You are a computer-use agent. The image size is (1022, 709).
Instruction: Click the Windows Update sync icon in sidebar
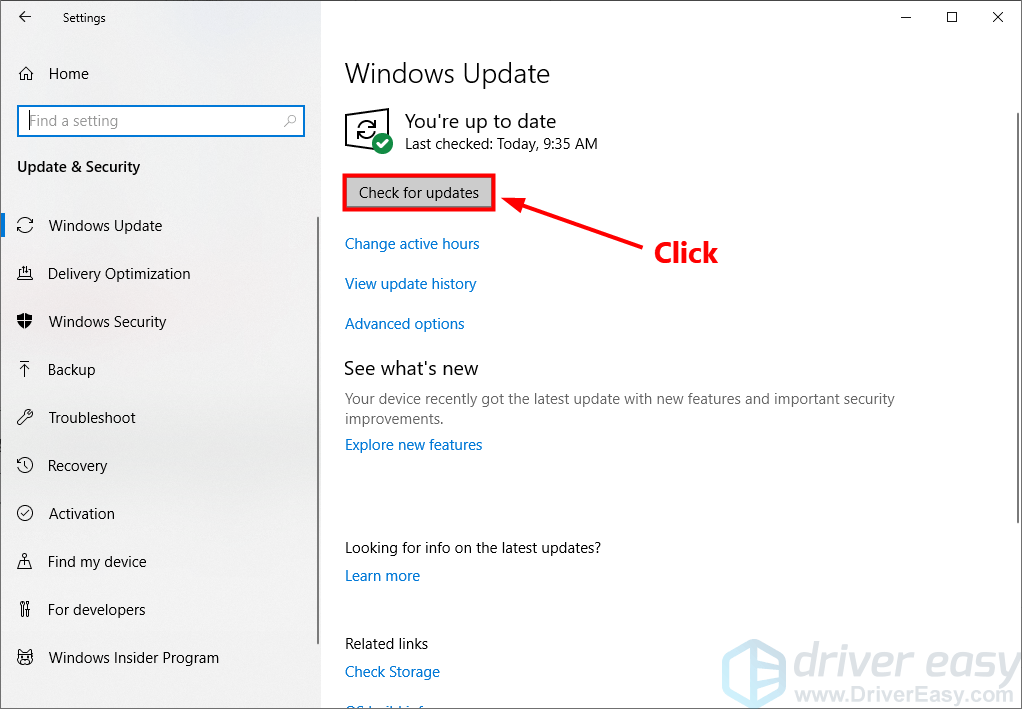point(25,225)
